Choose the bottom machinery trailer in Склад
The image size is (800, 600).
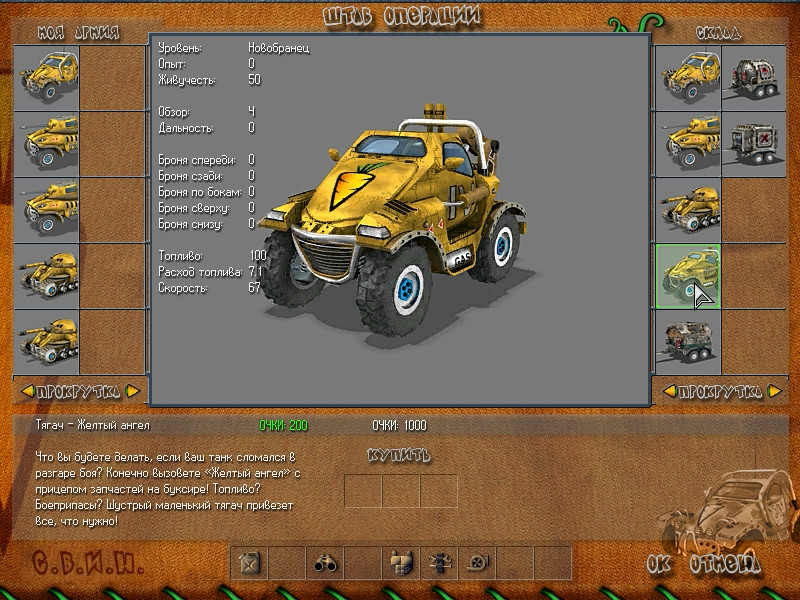pyautogui.click(x=688, y=342)
